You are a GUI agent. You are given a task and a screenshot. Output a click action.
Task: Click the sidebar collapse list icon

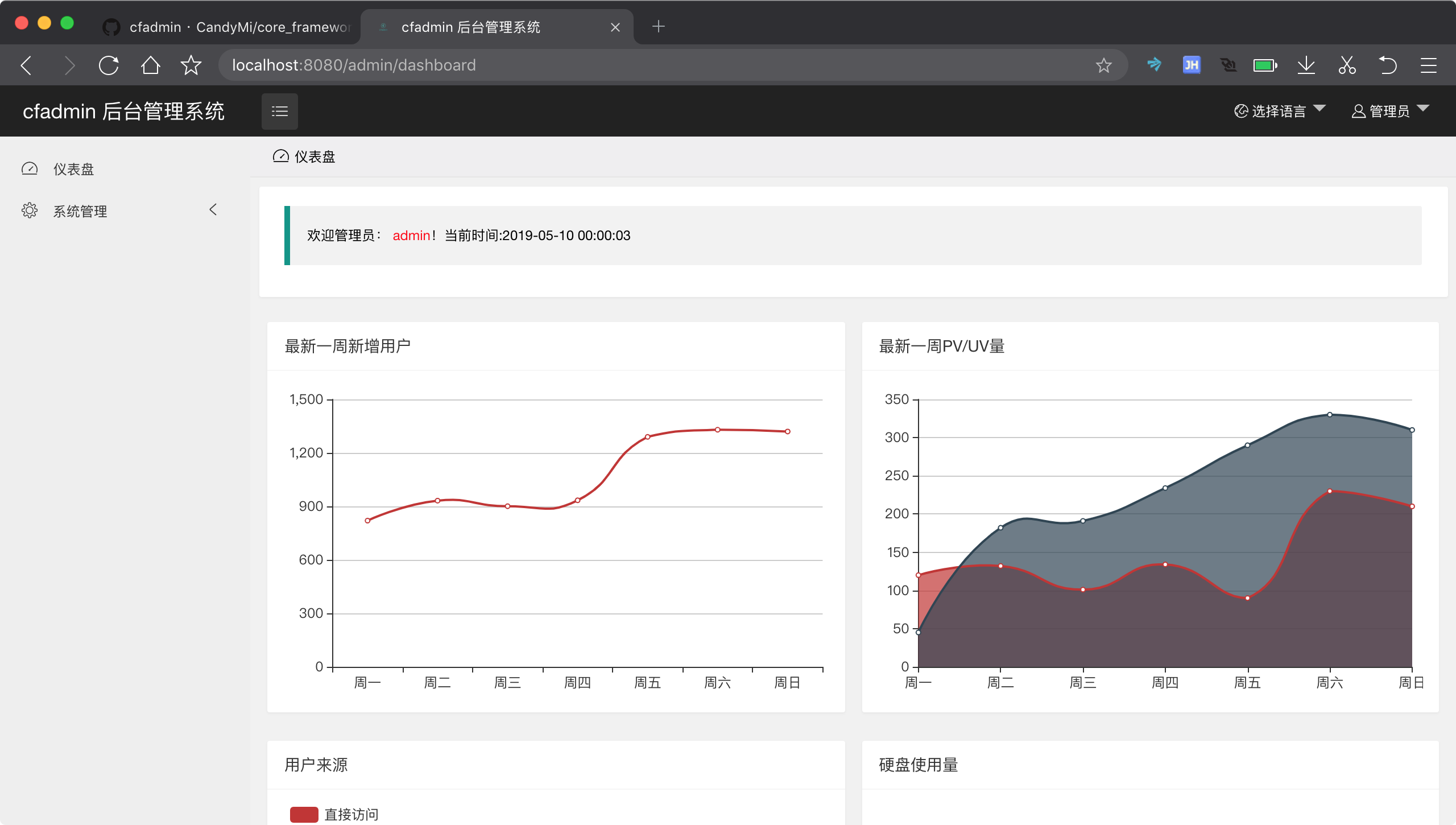tap(279, 110)
